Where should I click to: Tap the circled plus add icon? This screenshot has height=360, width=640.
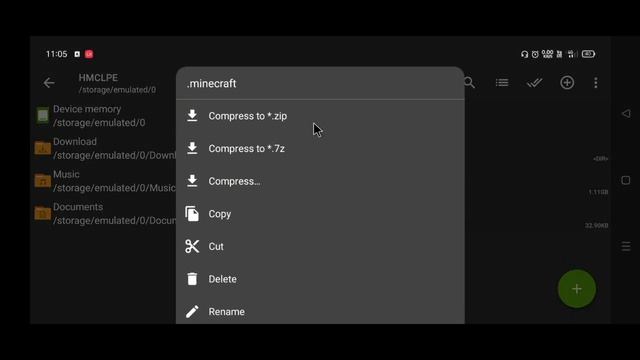pos(567,82)
